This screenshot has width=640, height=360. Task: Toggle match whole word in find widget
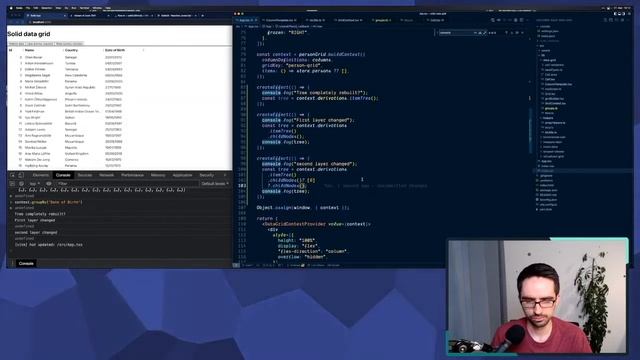[480, 33]
